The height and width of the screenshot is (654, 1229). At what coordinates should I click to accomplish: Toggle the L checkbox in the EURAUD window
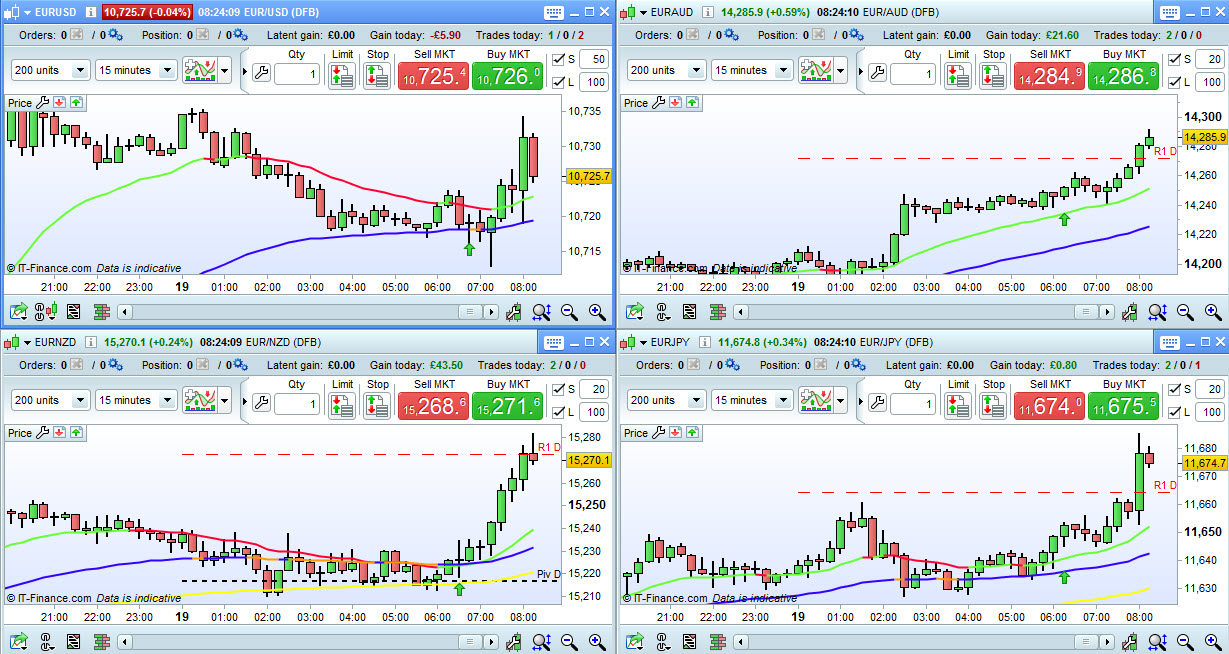(x=1174, y=83)
